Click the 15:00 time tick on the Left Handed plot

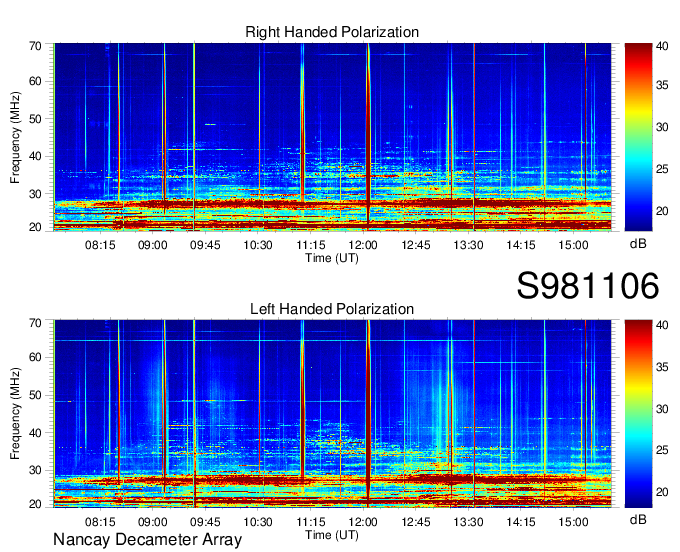(x=573, y=522)
